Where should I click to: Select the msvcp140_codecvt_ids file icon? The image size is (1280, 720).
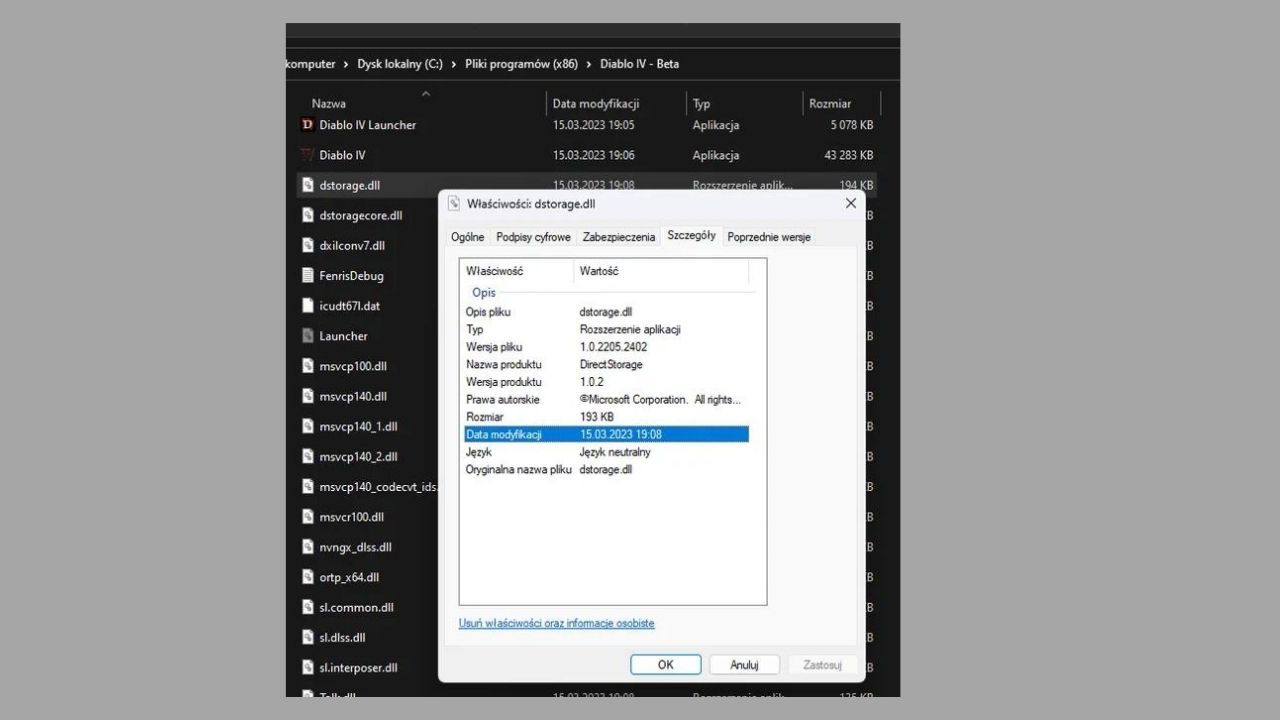308,487
